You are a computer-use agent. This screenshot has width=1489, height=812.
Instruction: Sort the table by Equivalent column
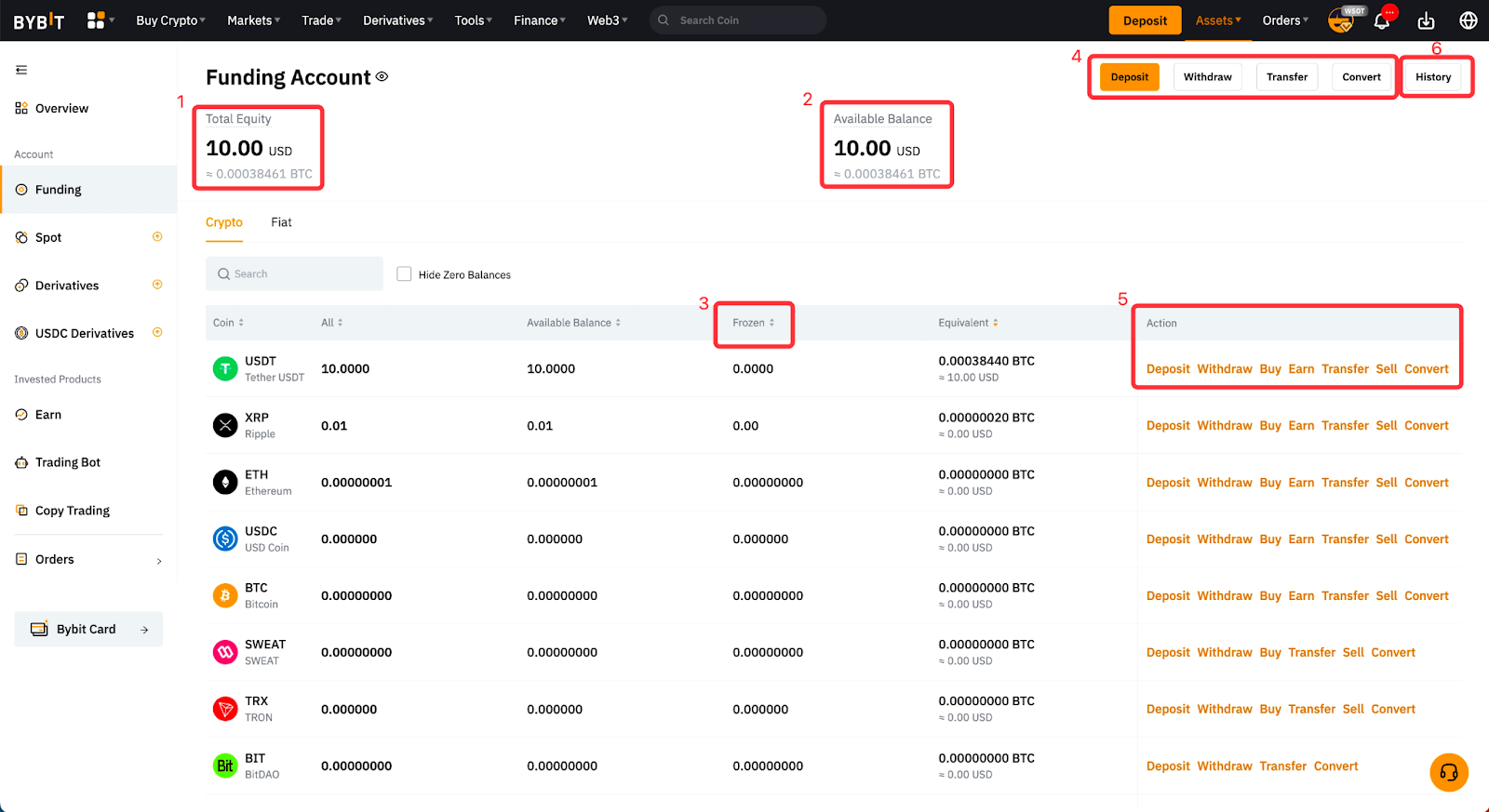[968, 323]
